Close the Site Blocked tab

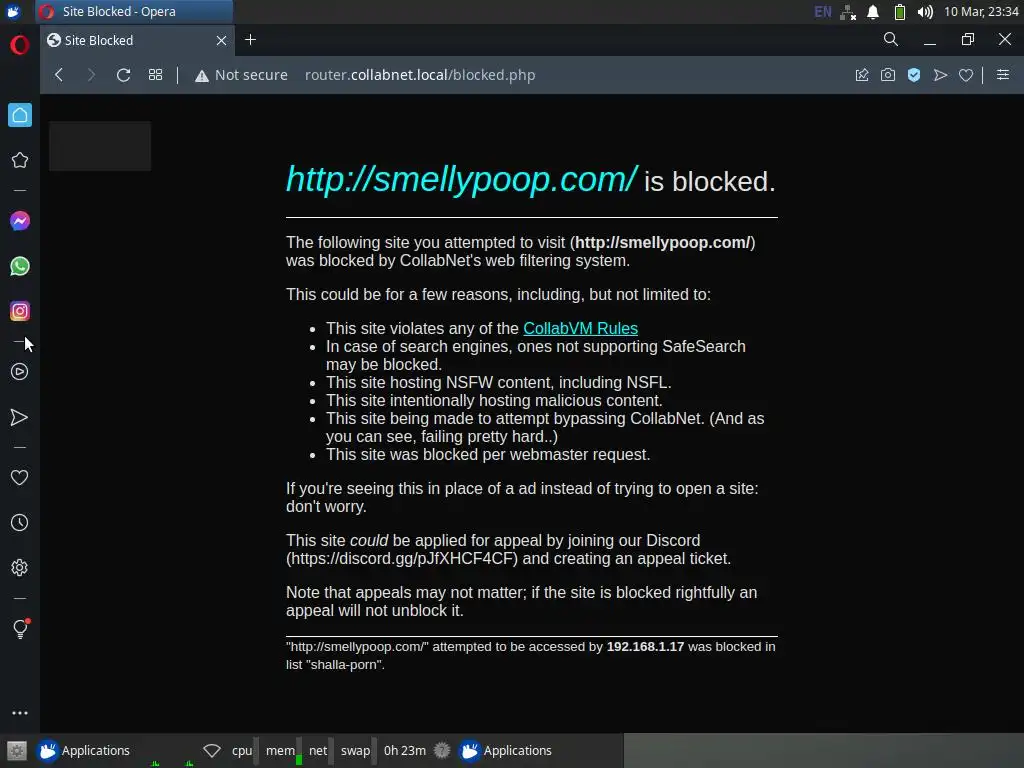click(x=221, y=40)
